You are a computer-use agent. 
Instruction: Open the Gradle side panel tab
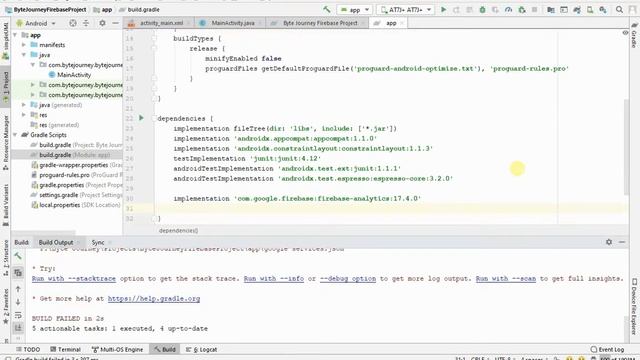point(634,36)
